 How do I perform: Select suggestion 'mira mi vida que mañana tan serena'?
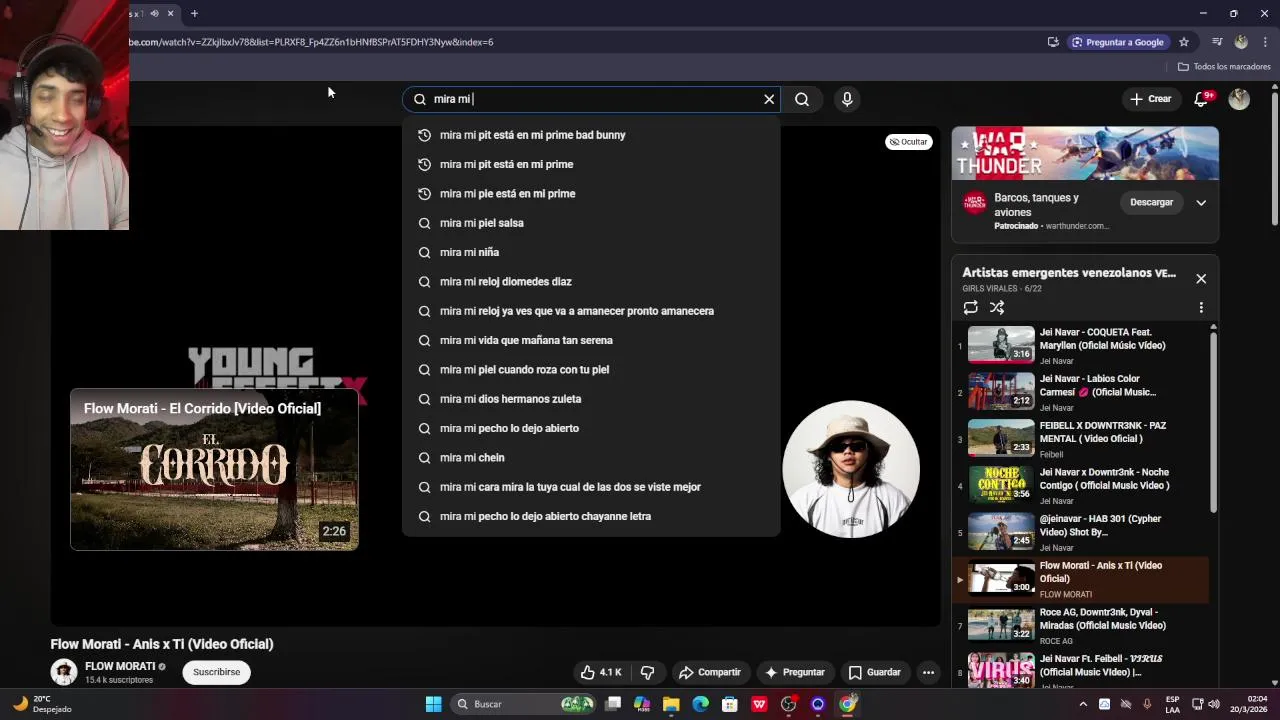click(x=590, y=340)
